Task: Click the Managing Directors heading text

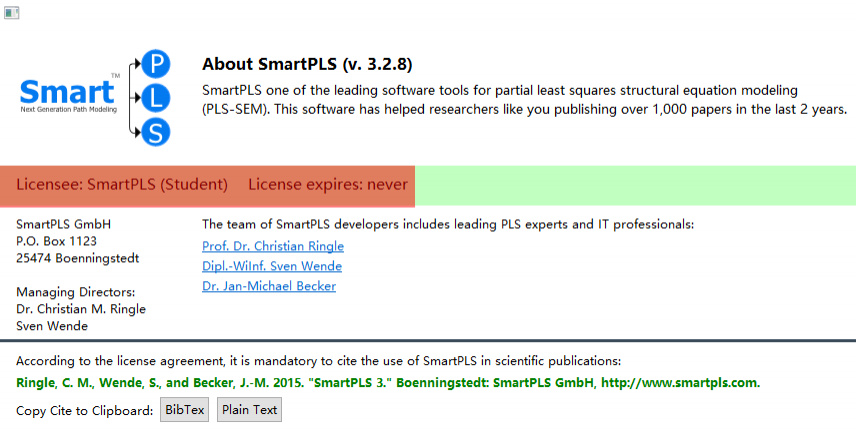Action: (76, 292)
